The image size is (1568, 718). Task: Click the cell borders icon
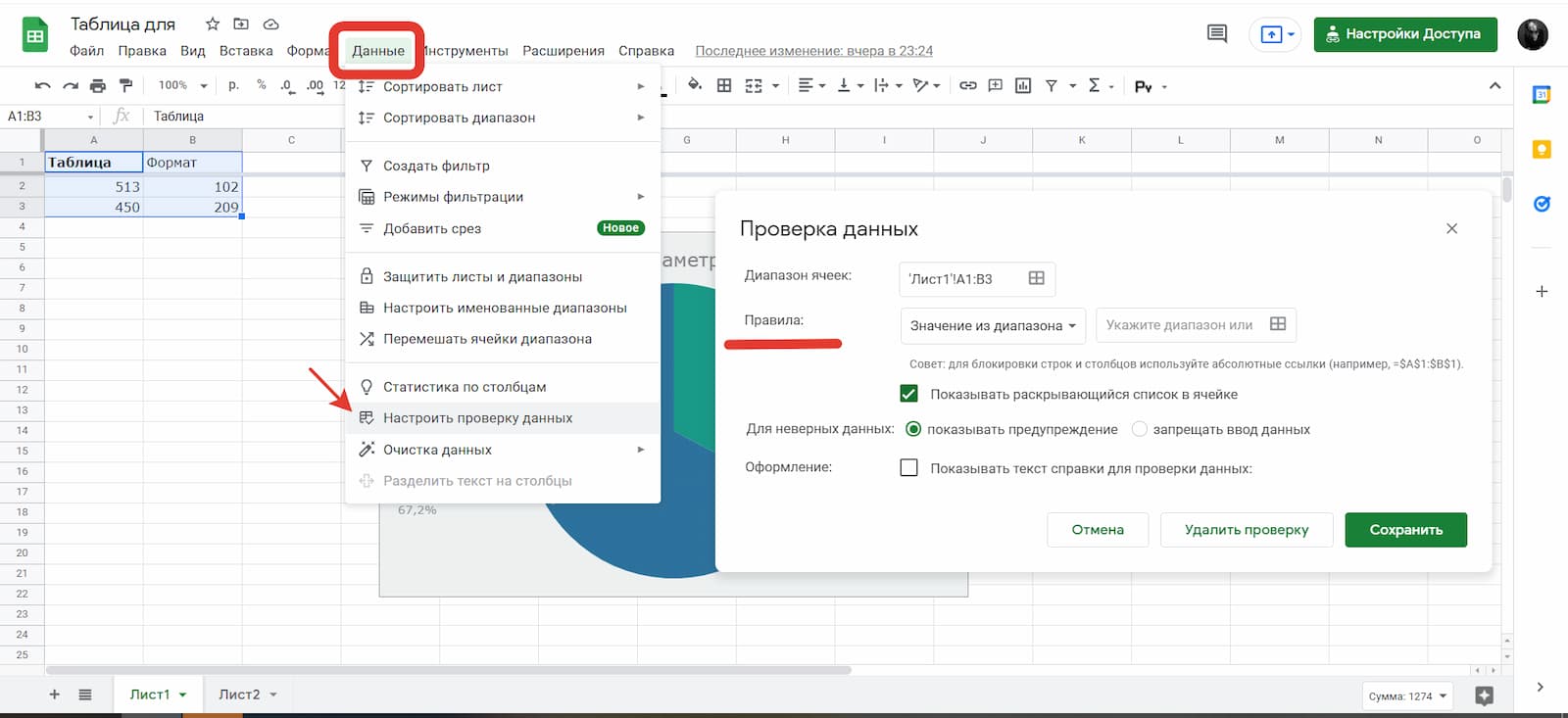pyautogui.click(x=724, y=86)
